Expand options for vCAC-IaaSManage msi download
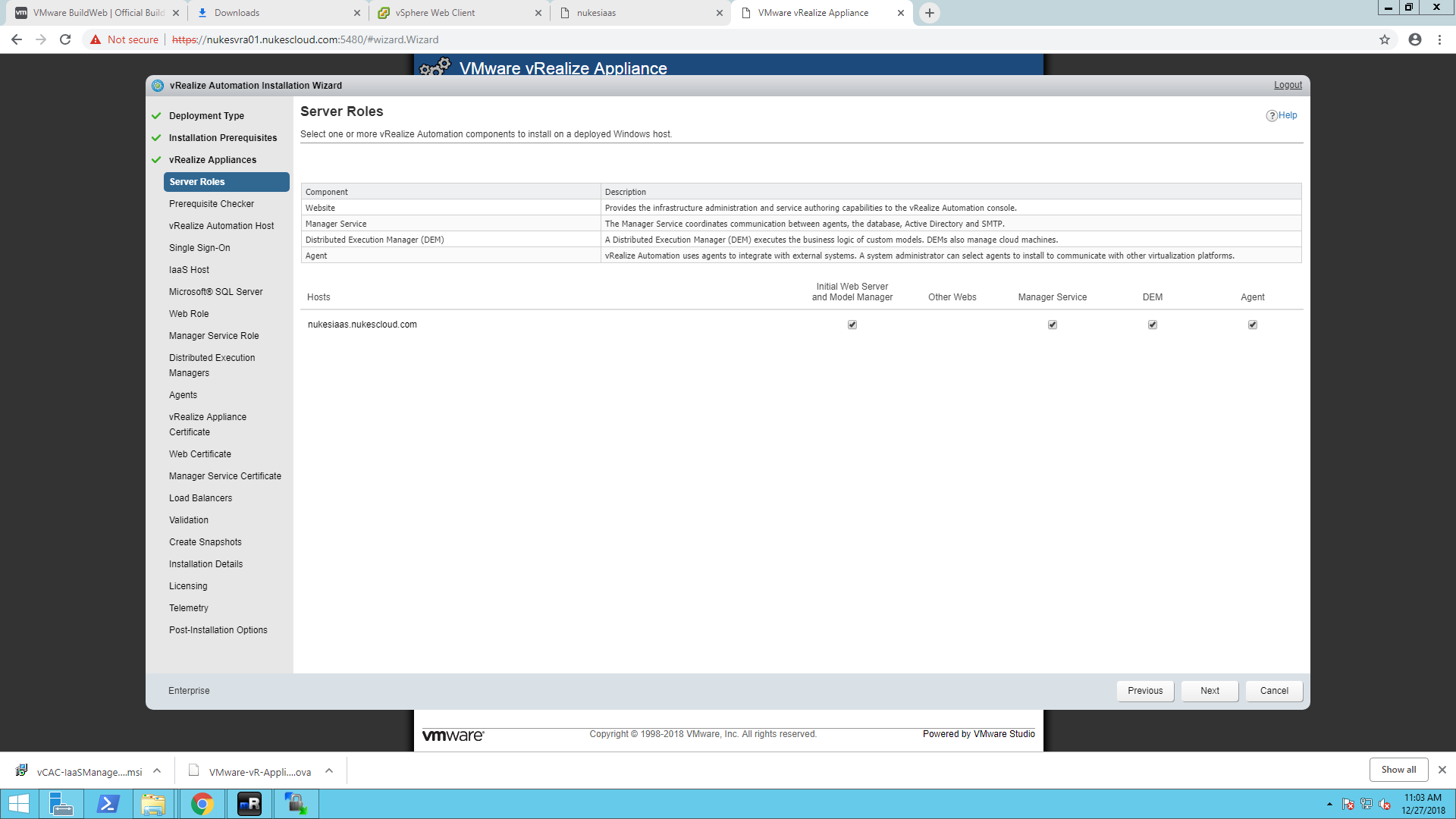The width and height of the screenshot is (1456, 819). click(157, 770)
